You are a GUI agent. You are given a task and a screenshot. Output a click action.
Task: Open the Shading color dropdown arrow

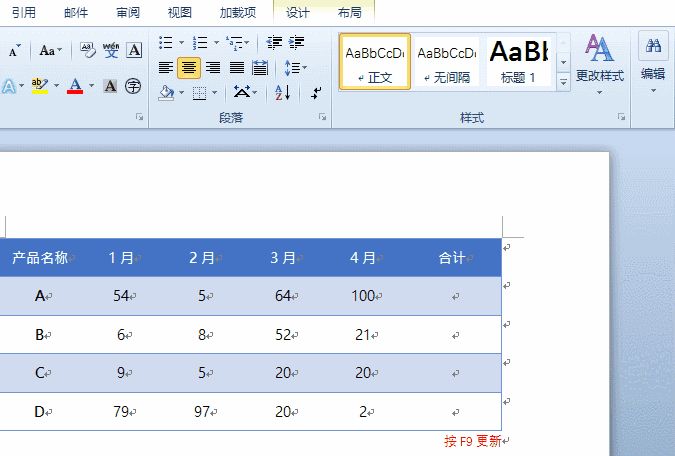(x=182, y=93)
